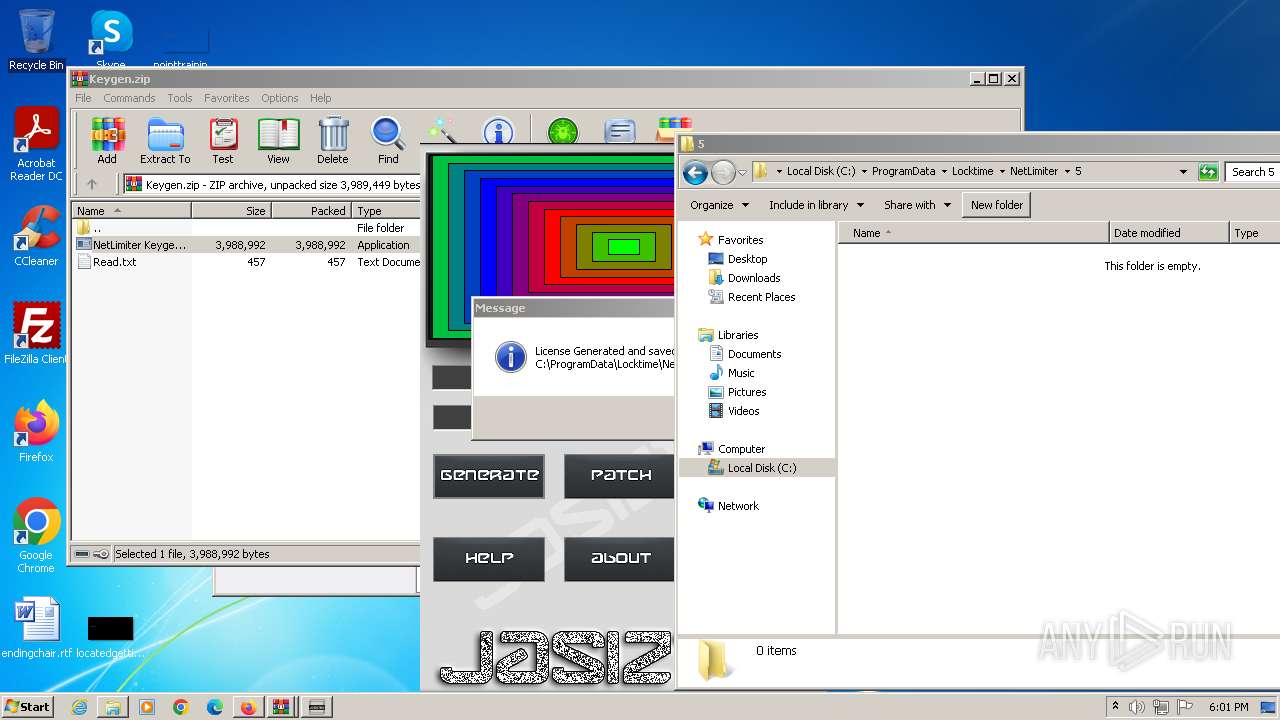This screenshot has height=720, width=1280.
Task: Click the Find icon in WinRAR toolbar
Action: [x=388, y=141]
